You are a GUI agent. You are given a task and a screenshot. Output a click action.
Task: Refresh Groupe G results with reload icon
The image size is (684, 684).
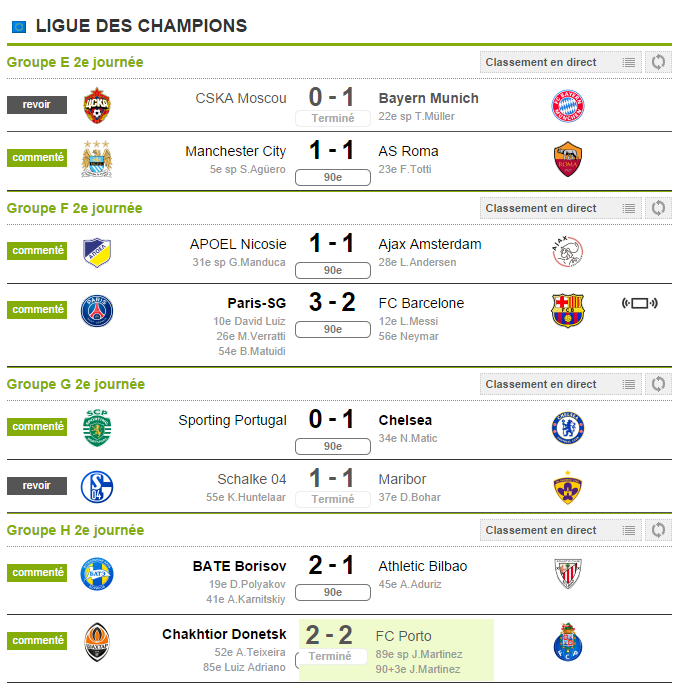point(658,384)
